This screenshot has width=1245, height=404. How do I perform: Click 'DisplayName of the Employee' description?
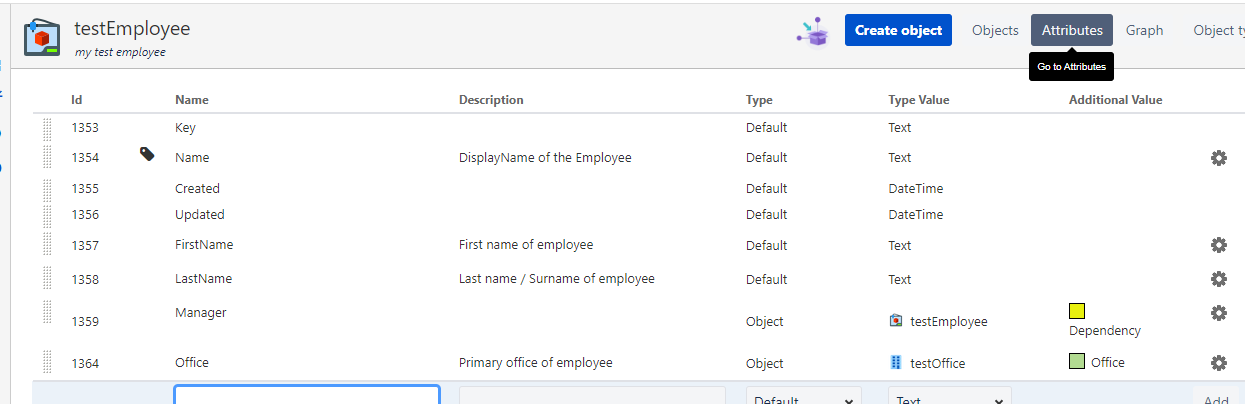tap(545, 157)
